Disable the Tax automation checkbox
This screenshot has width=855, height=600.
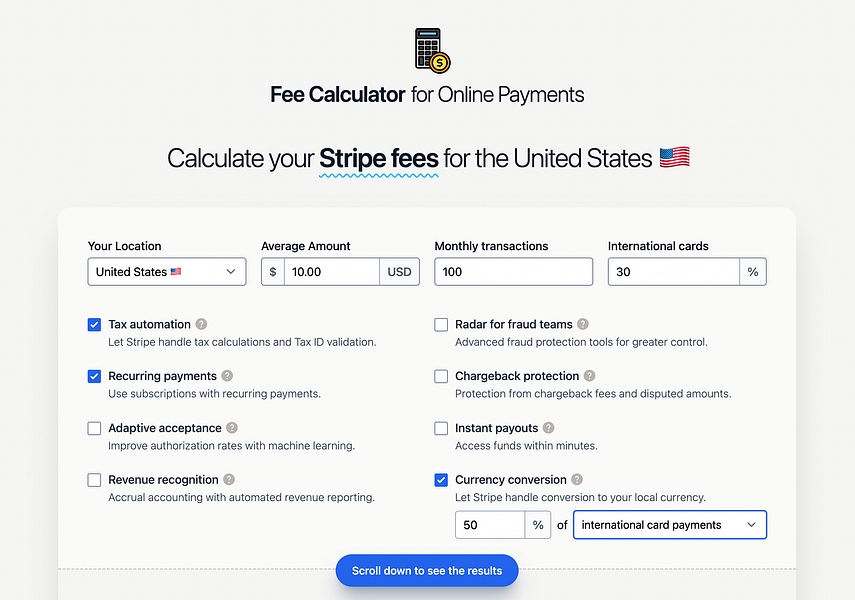94,324
